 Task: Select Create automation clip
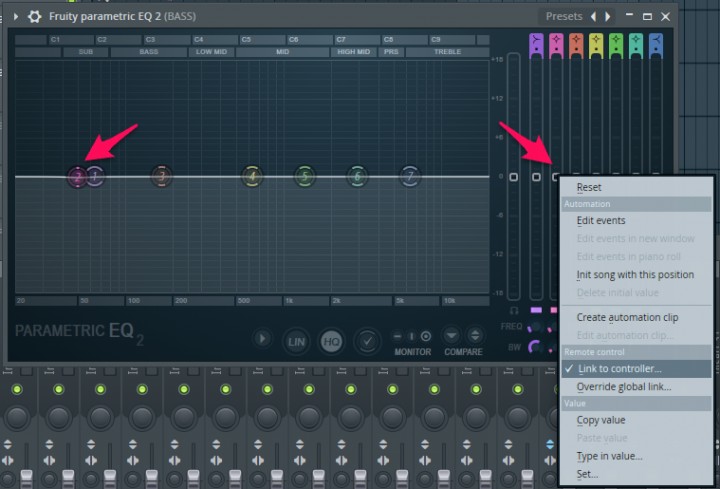[636, 317]
